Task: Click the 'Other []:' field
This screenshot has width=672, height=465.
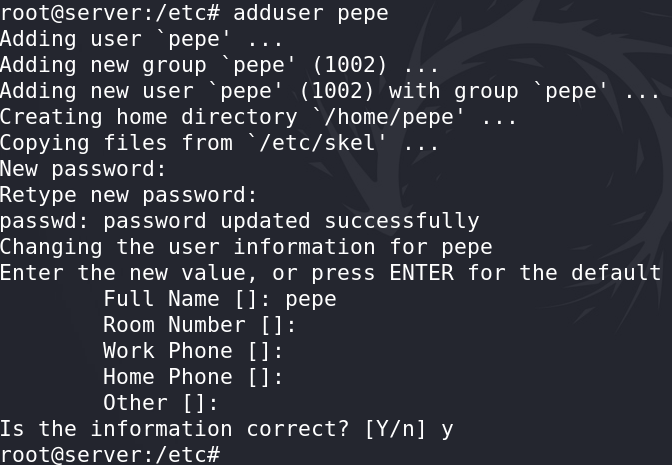Action: [x=160, y=403]
